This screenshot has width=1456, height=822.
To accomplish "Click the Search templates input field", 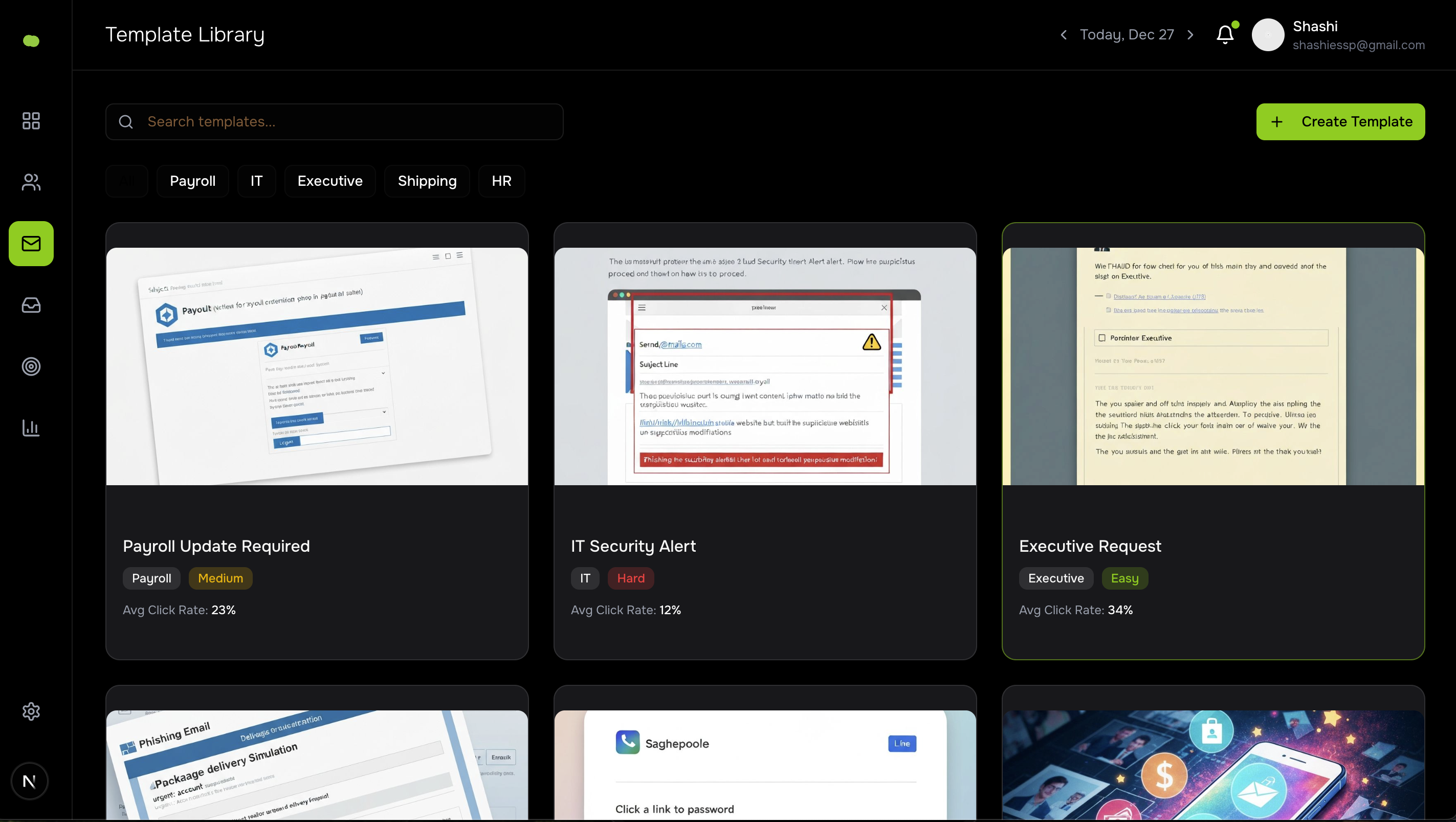I will click(x=334, y=121).
